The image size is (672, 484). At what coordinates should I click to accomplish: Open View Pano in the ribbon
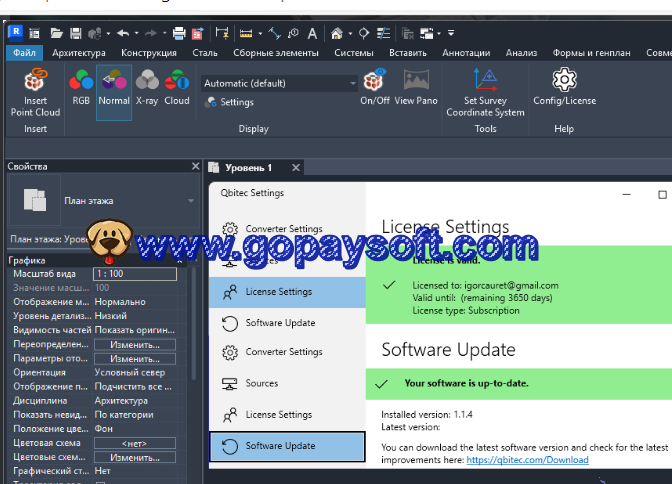(x=416, y=88)
